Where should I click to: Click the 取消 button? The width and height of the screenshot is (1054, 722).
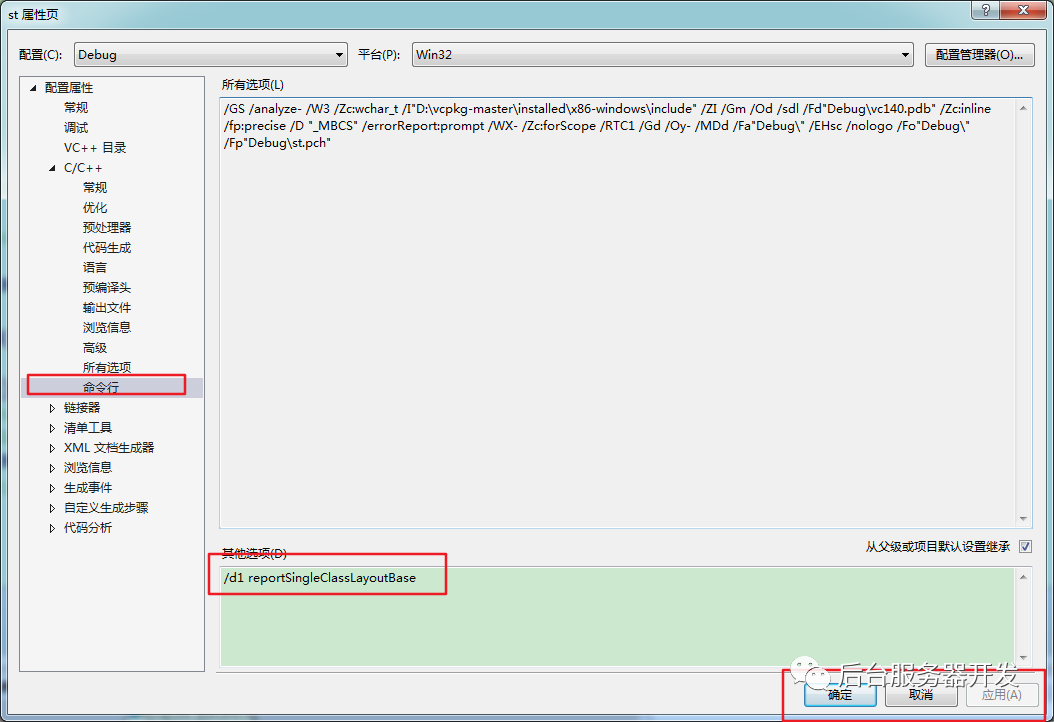pyautogui.click(x=921, y=695)
